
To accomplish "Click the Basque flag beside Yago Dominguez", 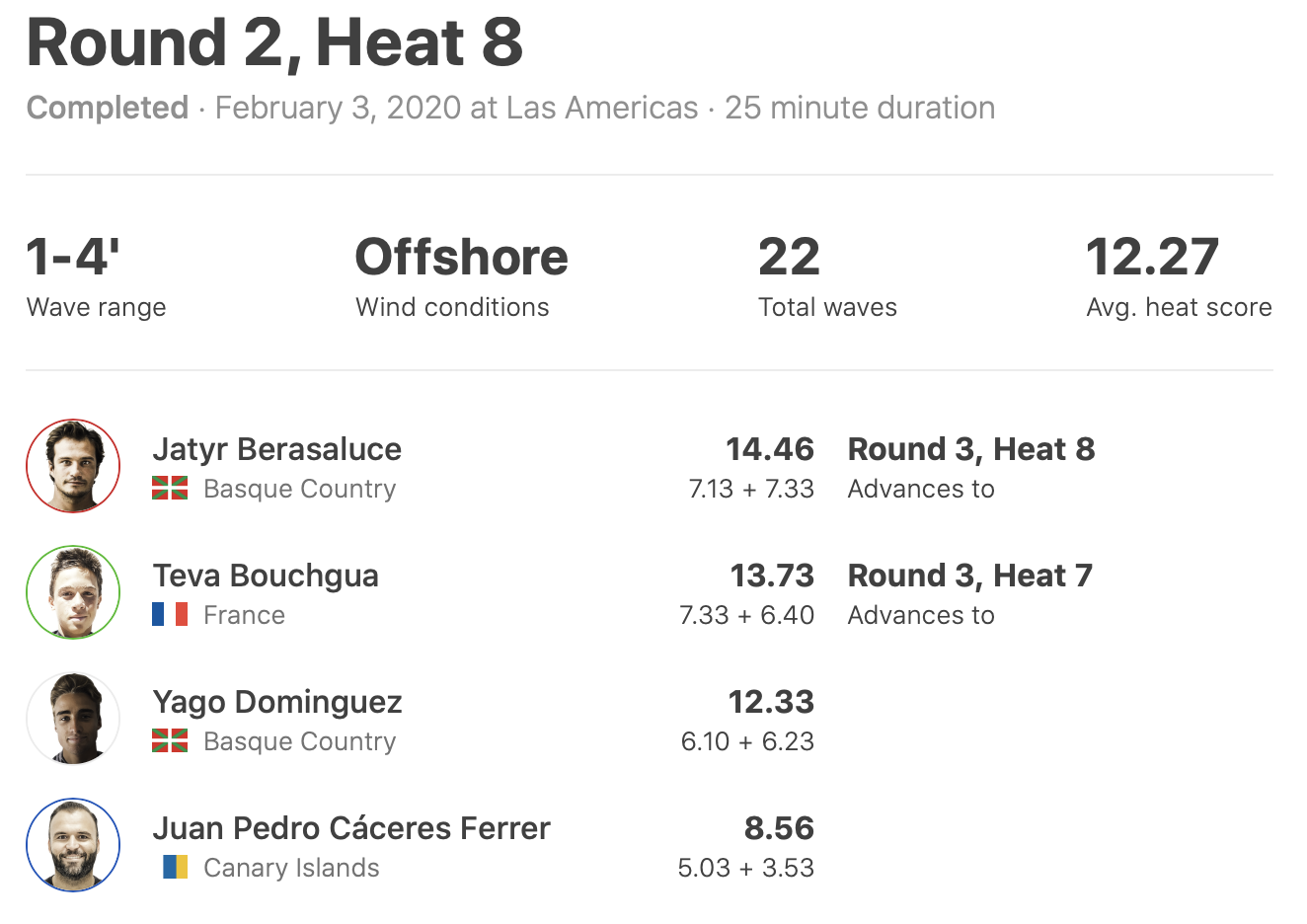I will point(170,741).
